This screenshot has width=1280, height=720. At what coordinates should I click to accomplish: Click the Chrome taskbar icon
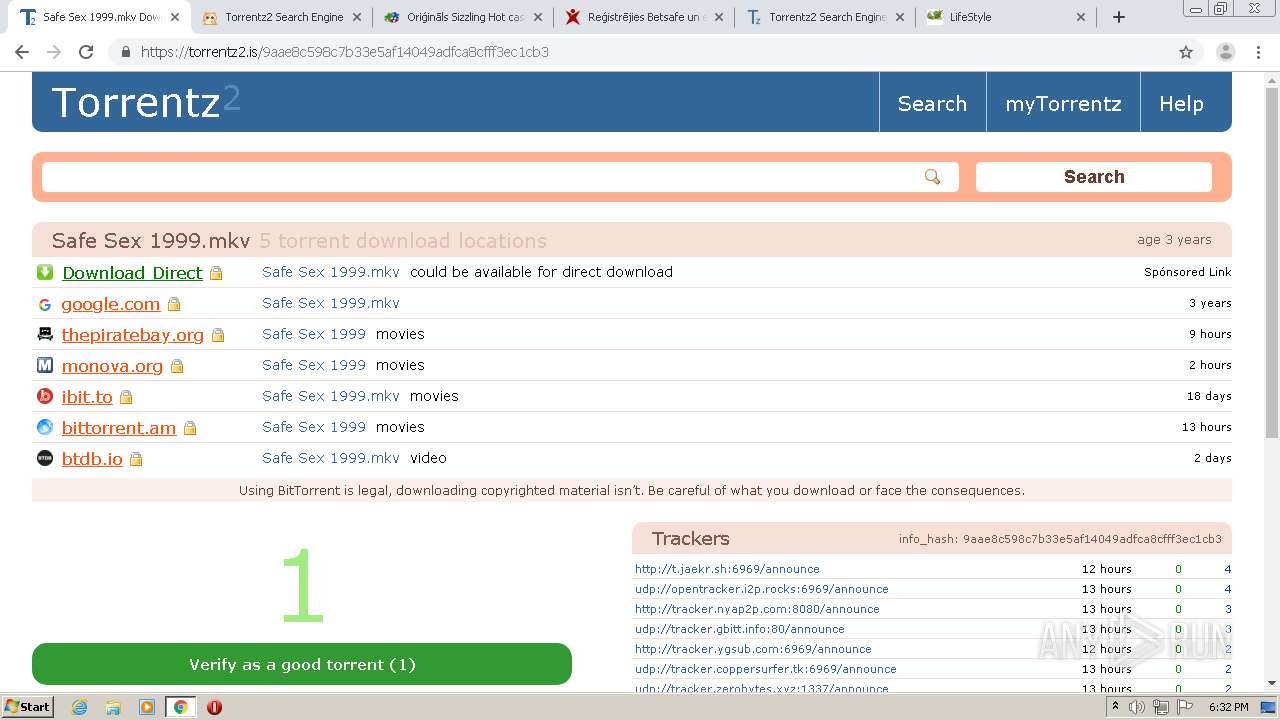click(x=180, y=707)
